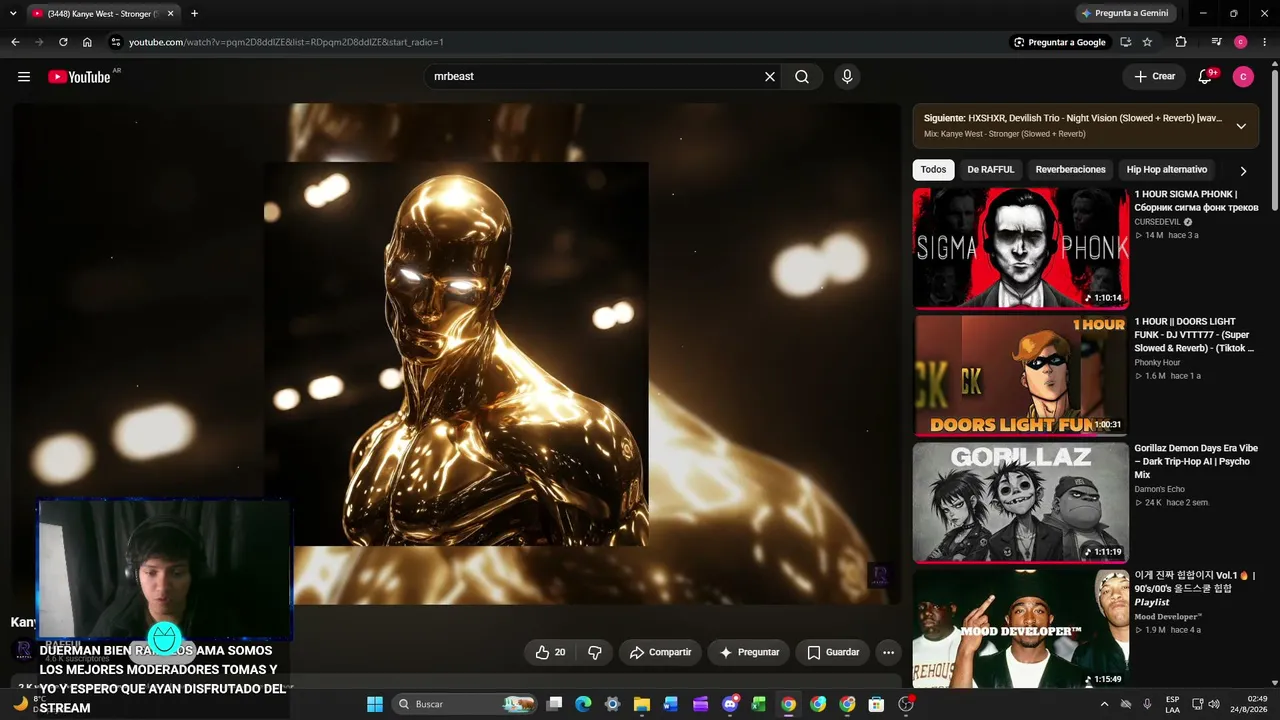Open a new browser tab
1280x720 pixels.
[194, 14]
